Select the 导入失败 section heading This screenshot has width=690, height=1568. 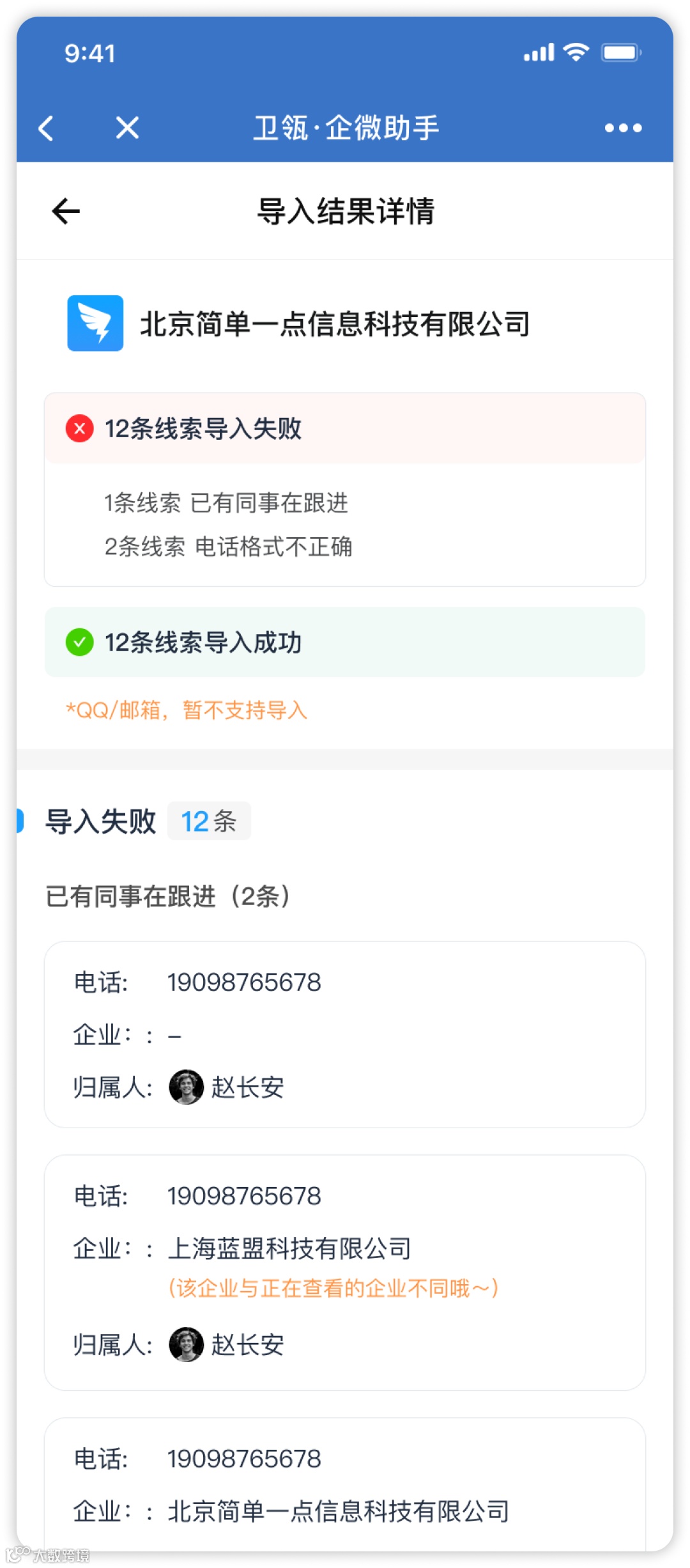click(100, 821)
